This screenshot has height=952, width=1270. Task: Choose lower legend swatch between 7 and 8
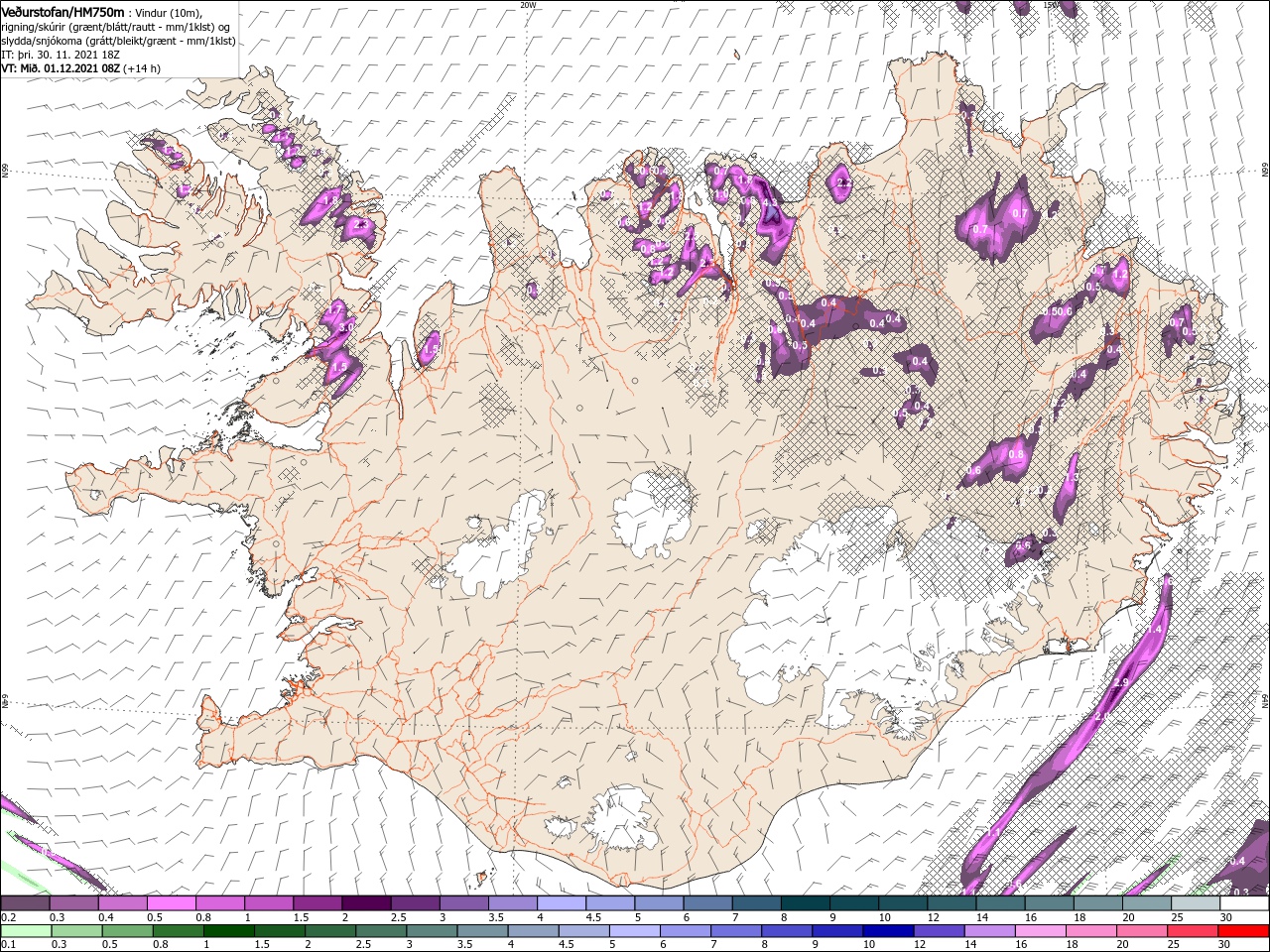pos(737,931)
